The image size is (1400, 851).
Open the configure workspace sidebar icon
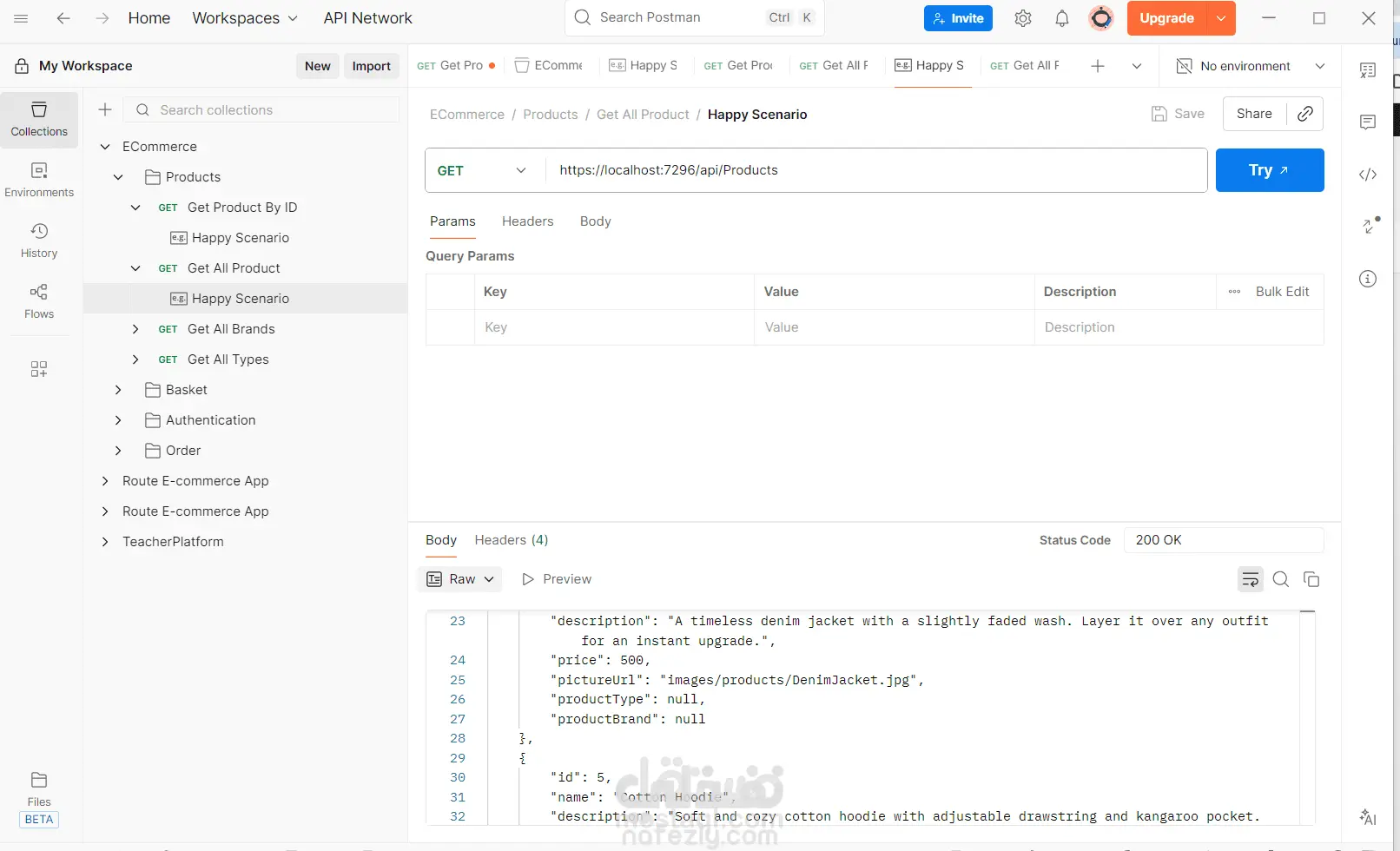[39, 369]
